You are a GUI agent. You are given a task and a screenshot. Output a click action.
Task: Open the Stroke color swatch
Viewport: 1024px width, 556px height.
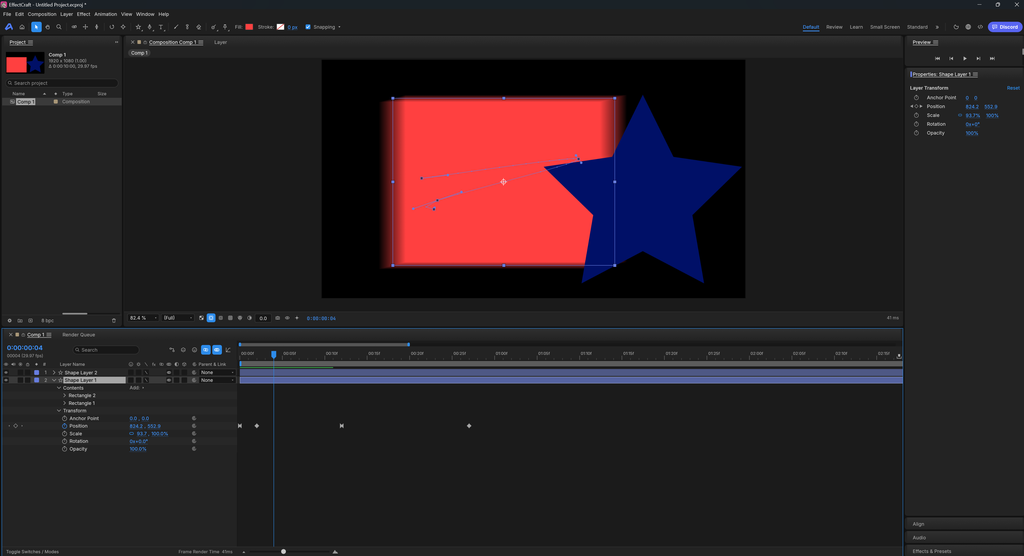click(280, 27)
